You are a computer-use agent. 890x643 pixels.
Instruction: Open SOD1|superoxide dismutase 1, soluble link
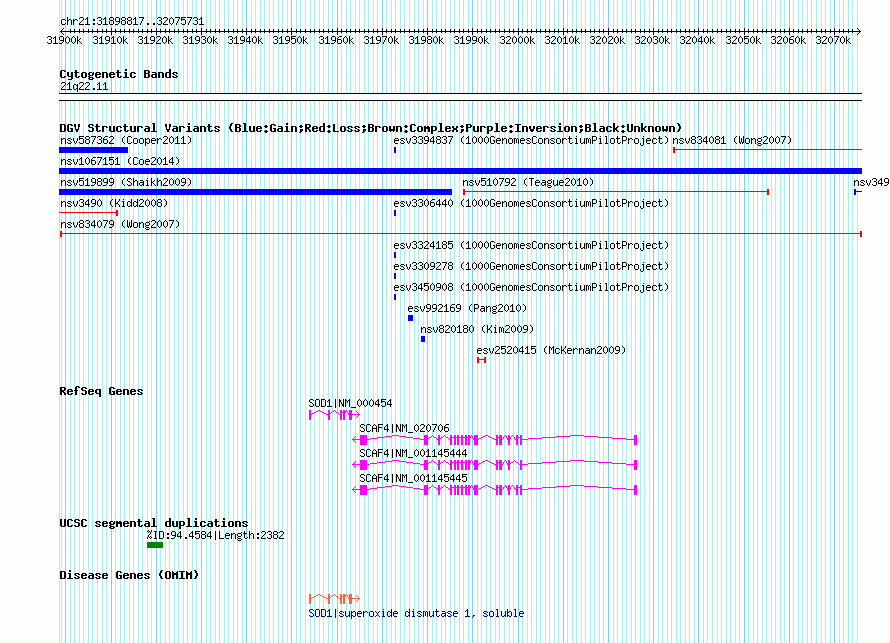tap(416, 613)
